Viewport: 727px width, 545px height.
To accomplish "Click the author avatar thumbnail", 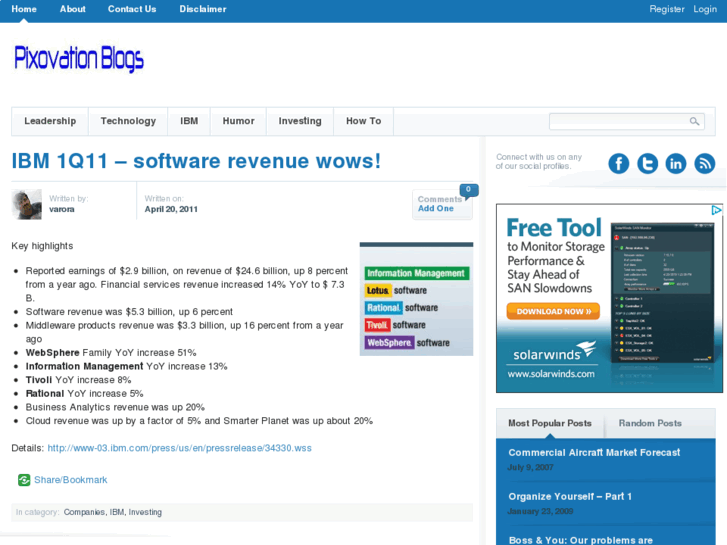I will 26,204.
